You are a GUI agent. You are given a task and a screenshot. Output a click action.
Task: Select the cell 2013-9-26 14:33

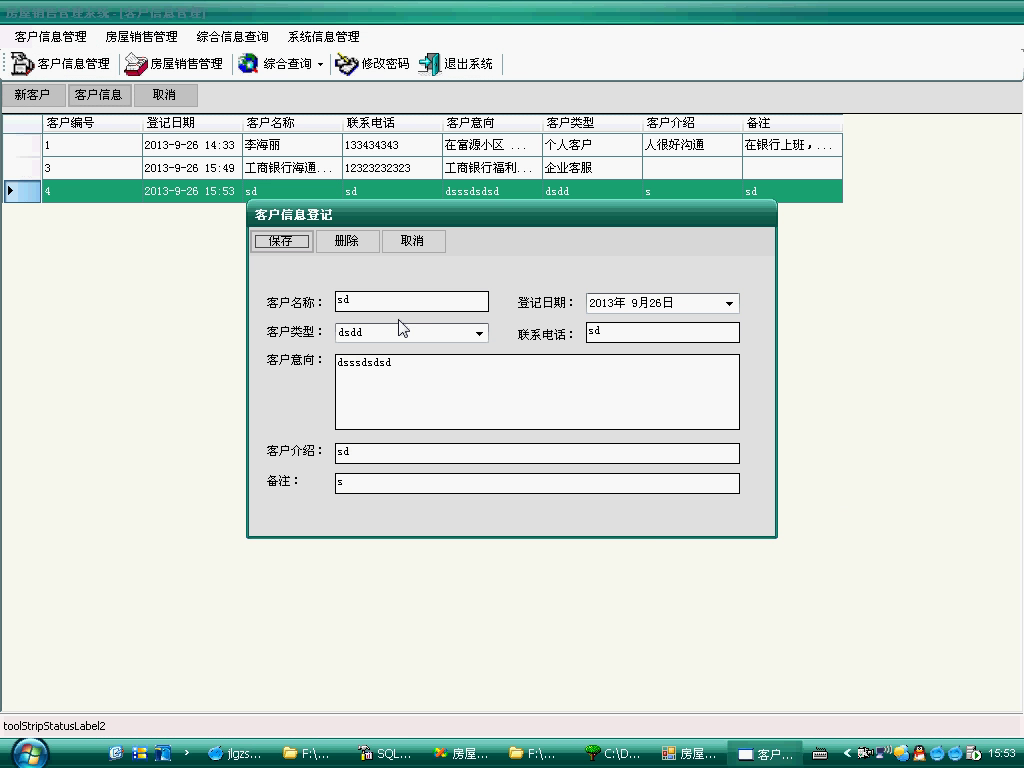(192, 145)
